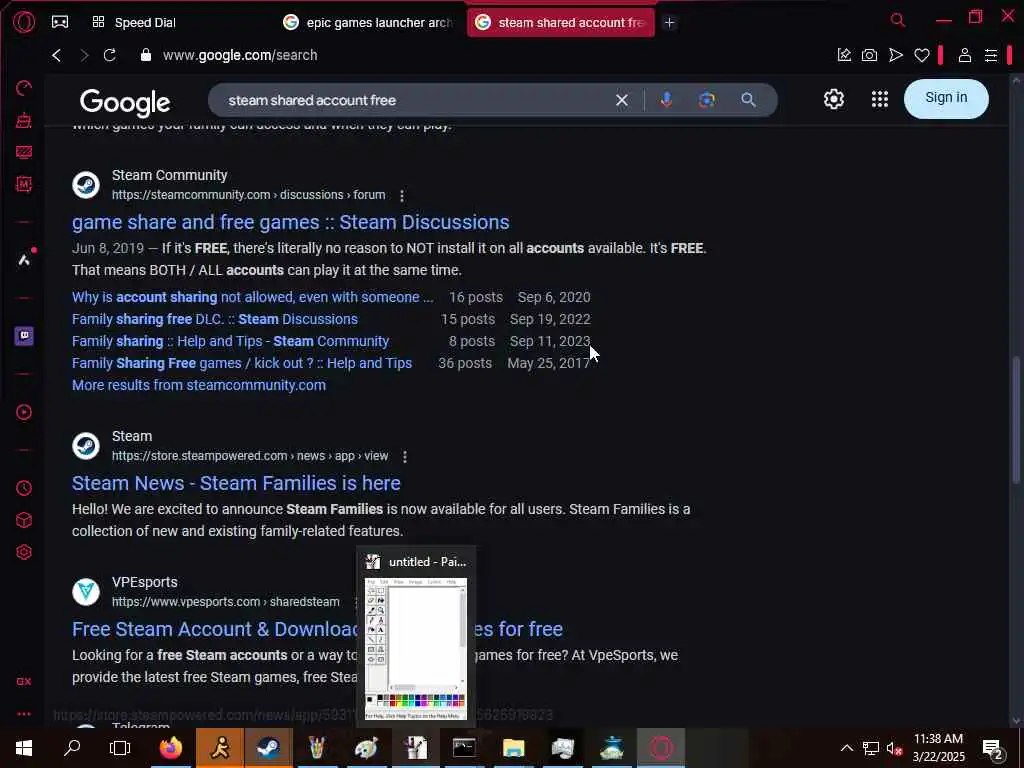Image resolution: width=1024 pixels, height=768 pixels.
Task: Search by image with Google Lens icon
Action: coord(706,100)
